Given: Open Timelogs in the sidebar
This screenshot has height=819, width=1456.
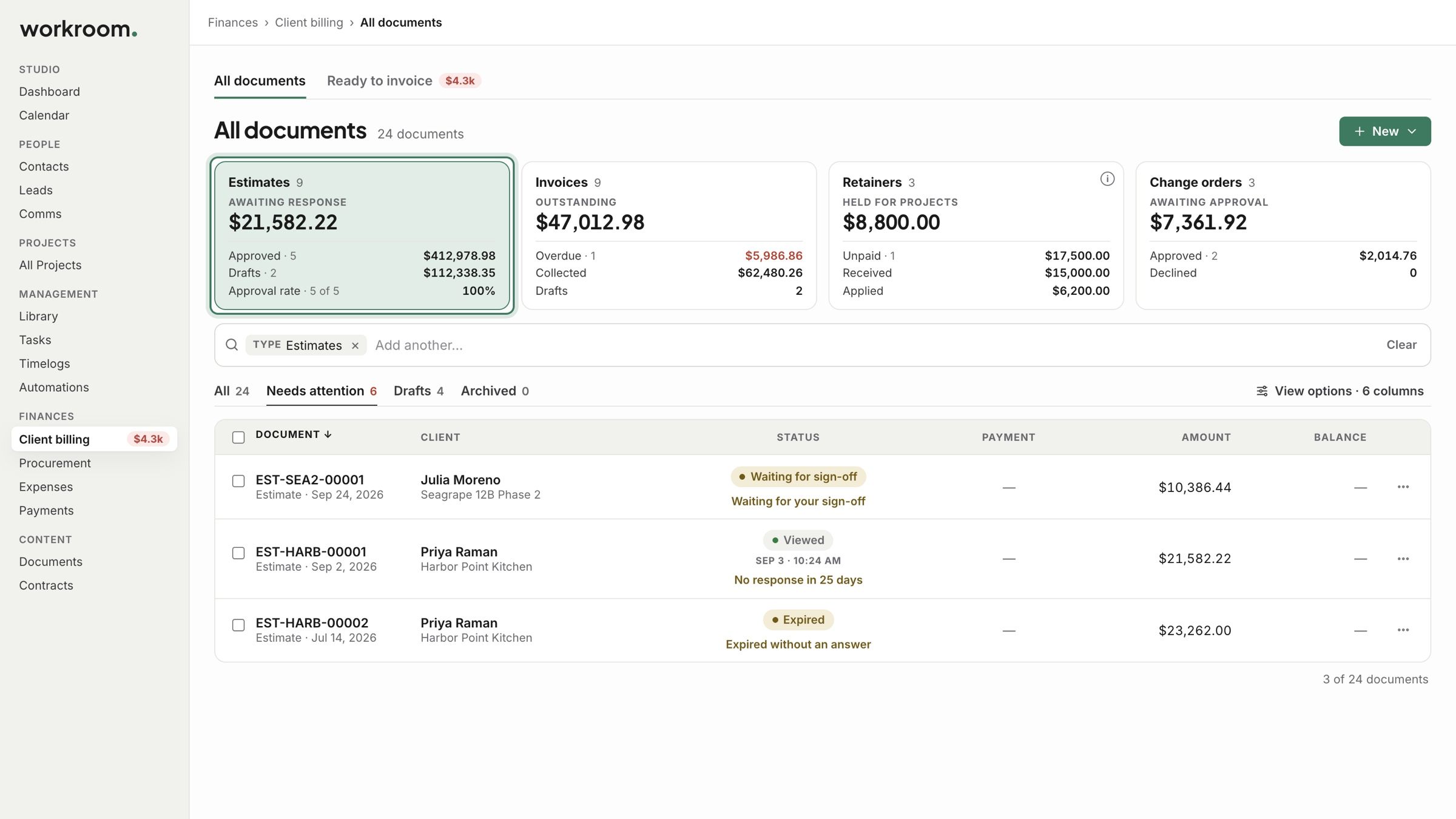Looking at the screenshot, I should point(44,363).
